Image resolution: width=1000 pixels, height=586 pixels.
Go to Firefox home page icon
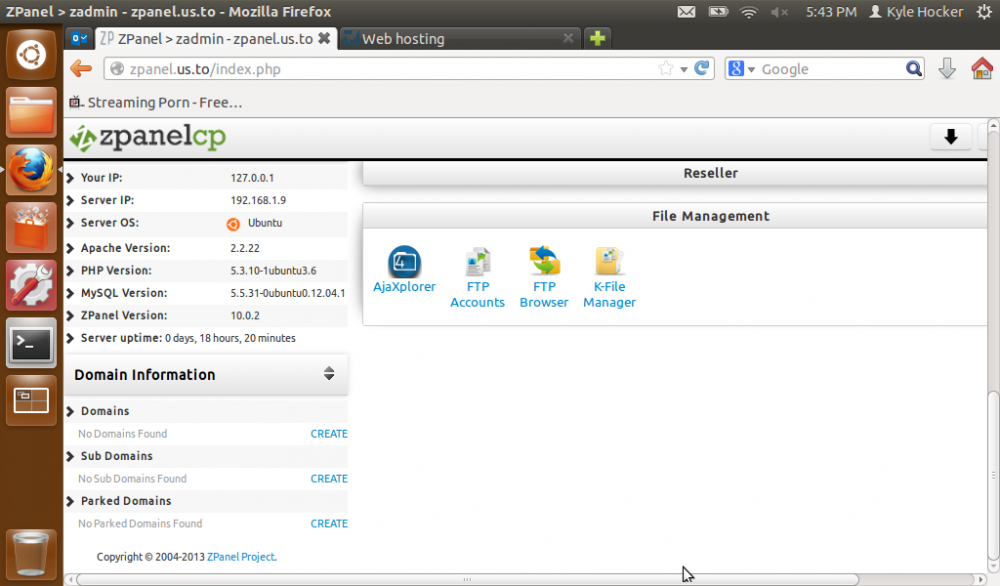982,69
